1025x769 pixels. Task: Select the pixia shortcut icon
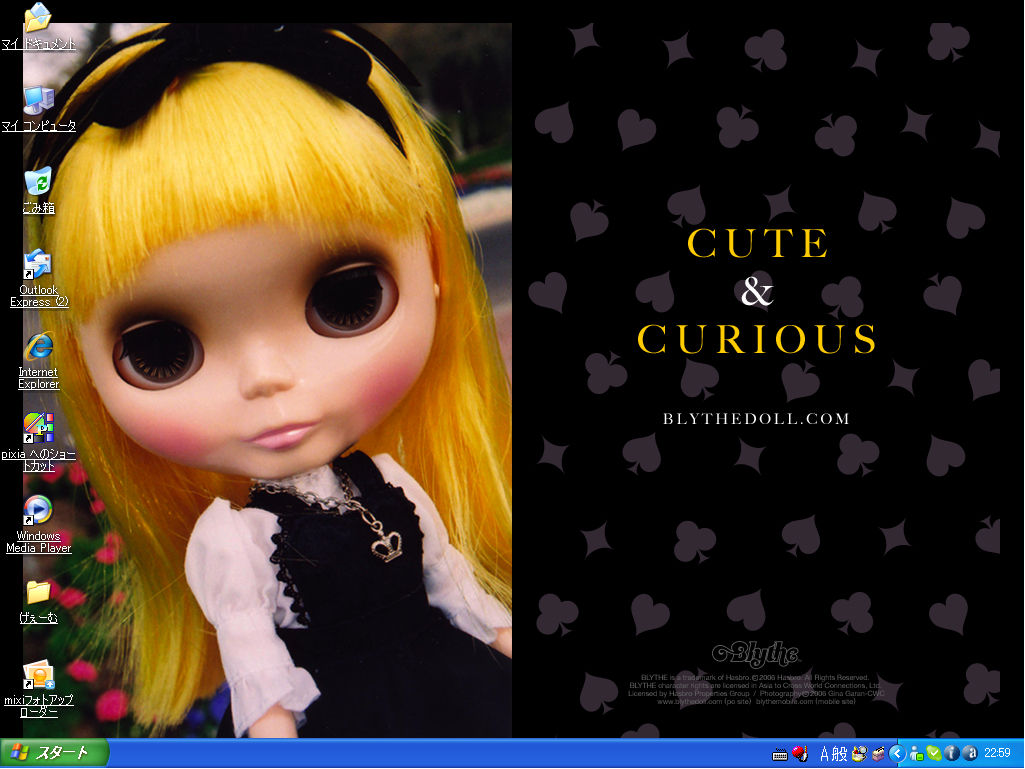point(38,443)
